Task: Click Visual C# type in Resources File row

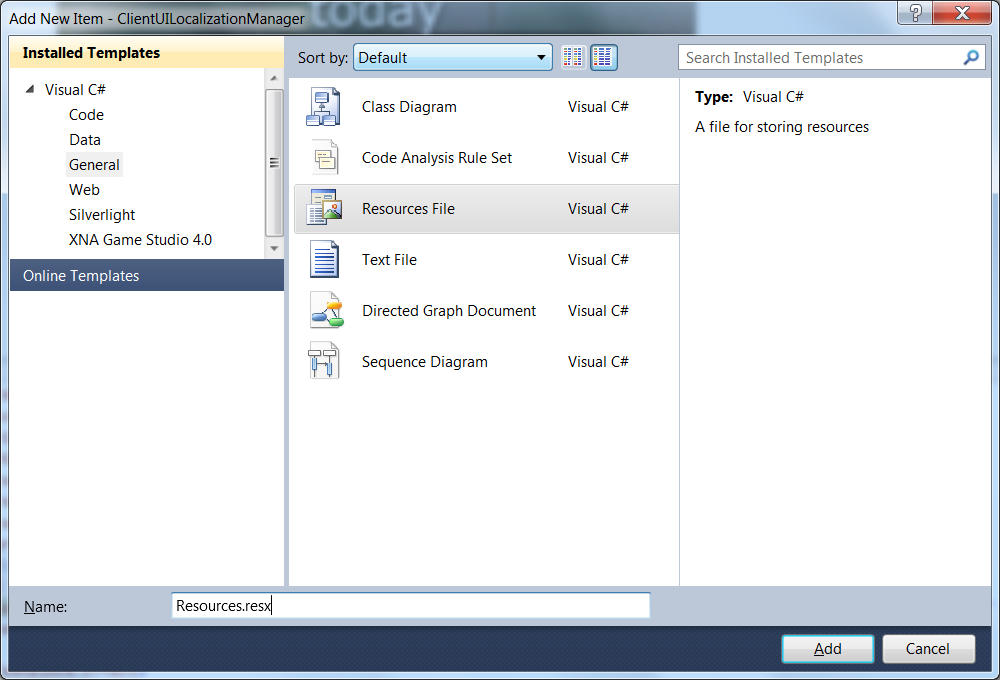Action: (x=598, y=209)
